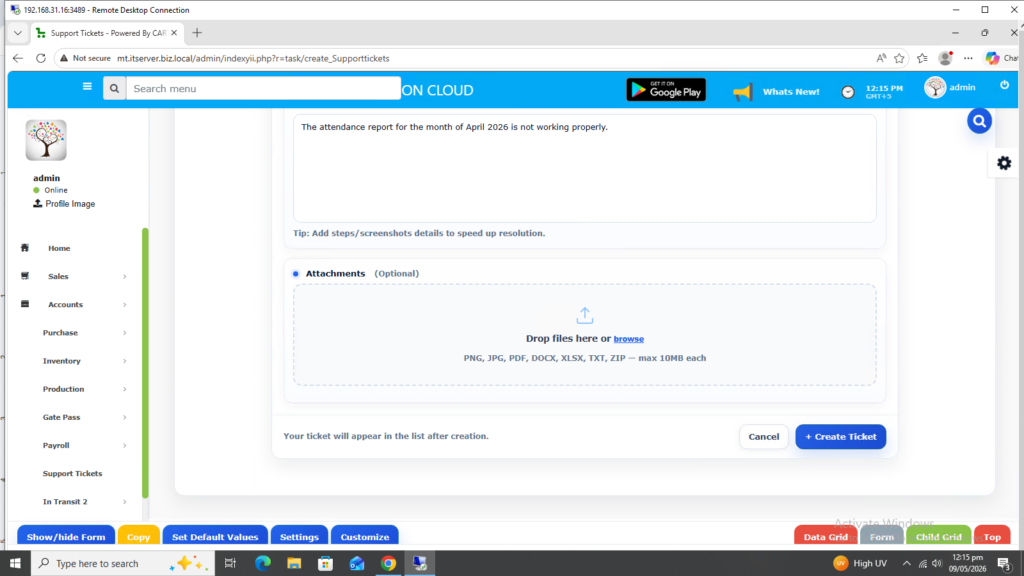This screenshot has height=576, width=1024.
Task: Click the Create Ticket button
Action: click(x=840, y=437)
